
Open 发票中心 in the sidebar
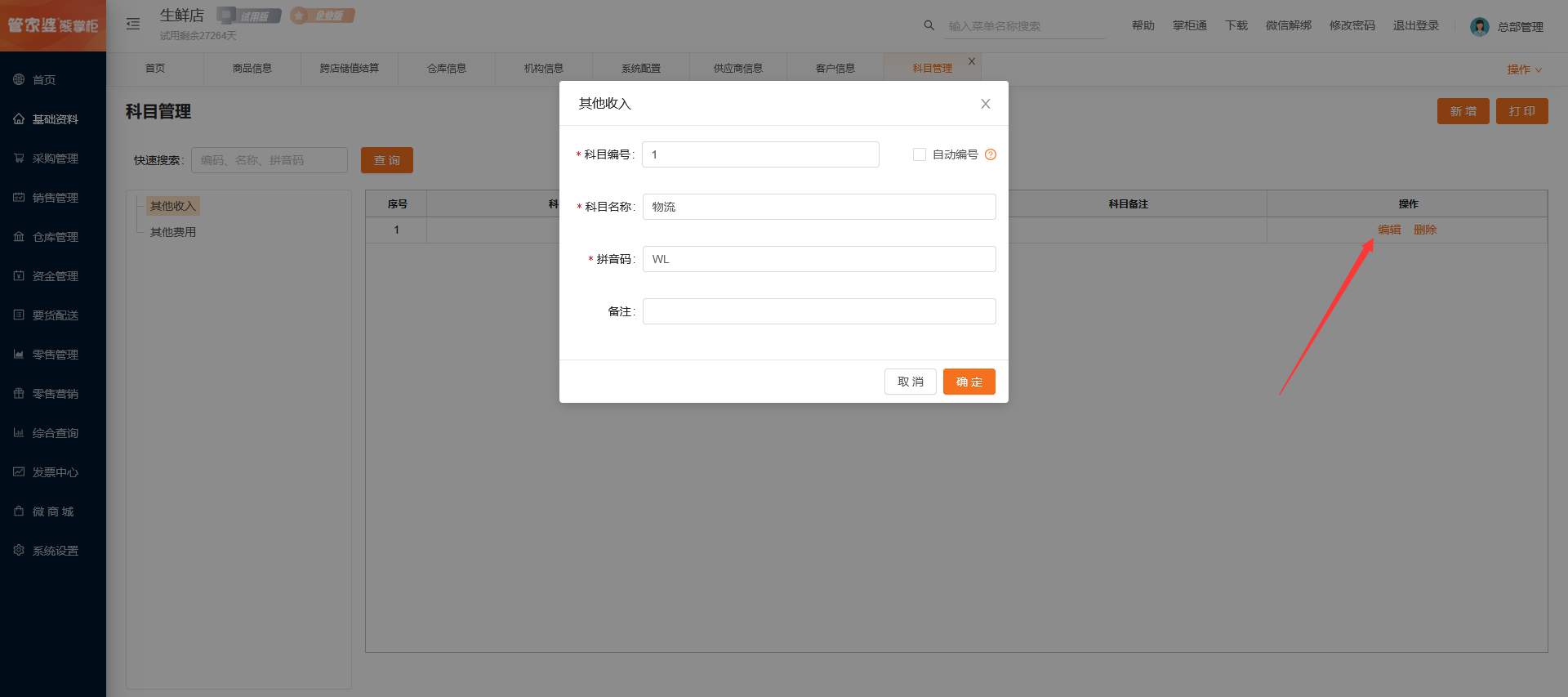pyautogui.click(x=53, y=471)
